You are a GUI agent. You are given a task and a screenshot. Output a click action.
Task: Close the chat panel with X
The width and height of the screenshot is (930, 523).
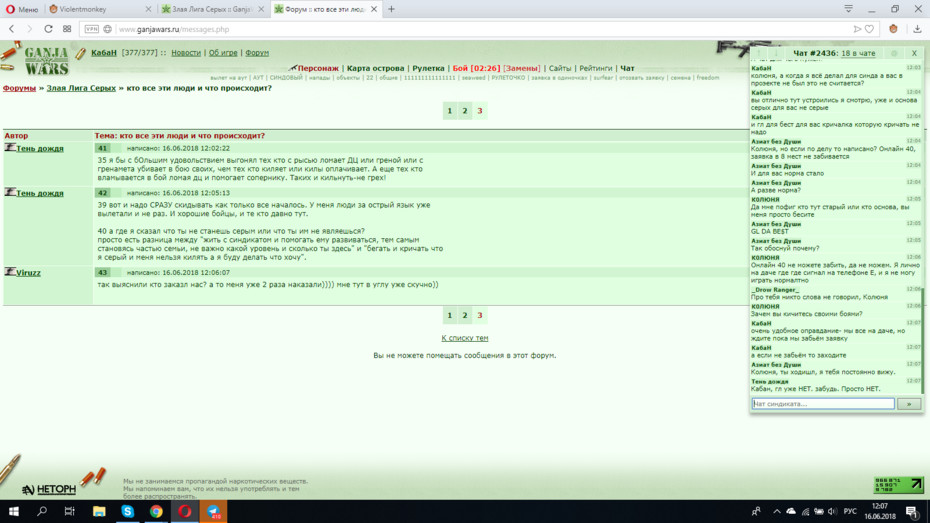coord(914,53)
